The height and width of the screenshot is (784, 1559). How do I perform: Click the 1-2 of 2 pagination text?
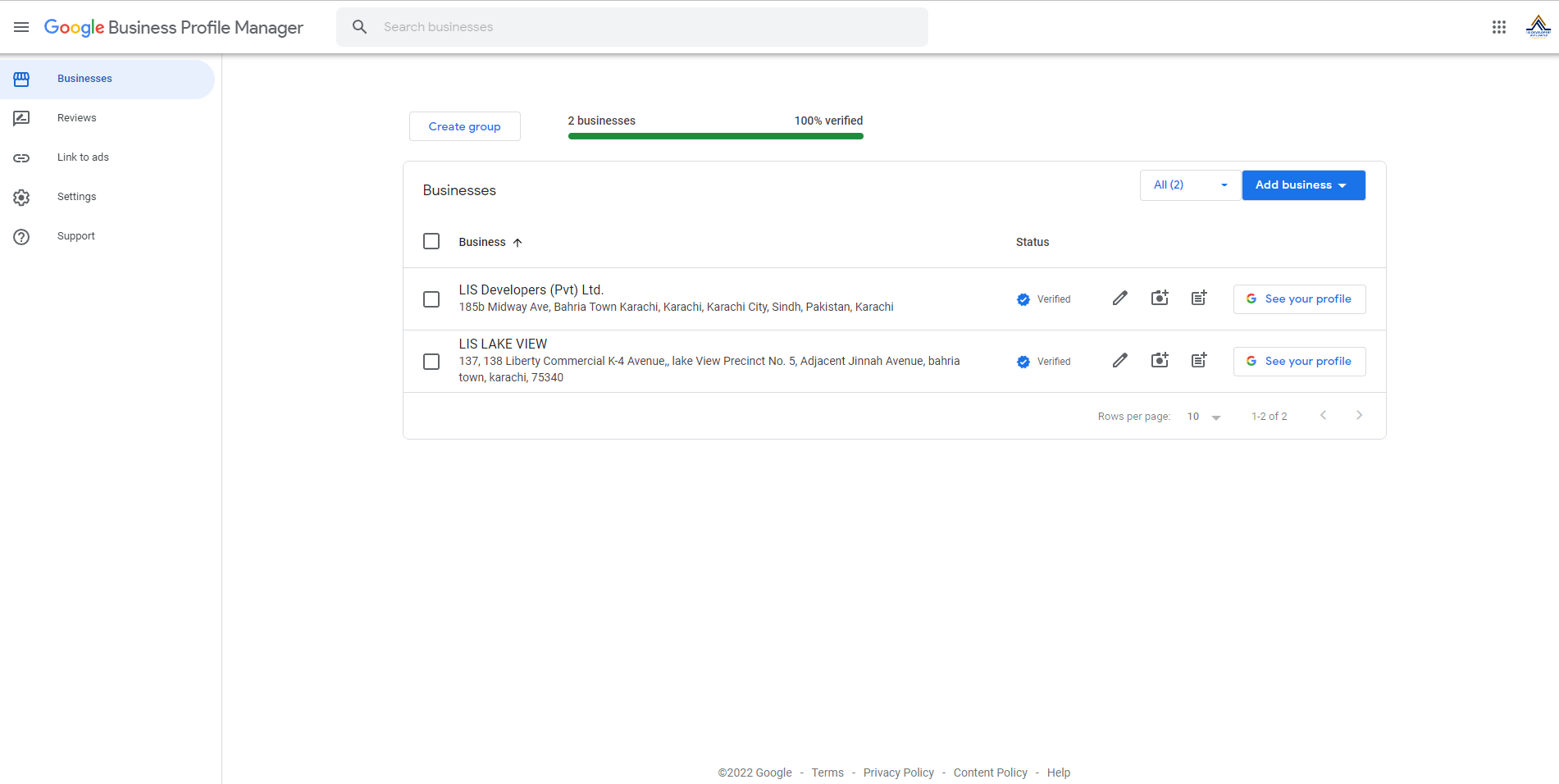[1270, 417]
